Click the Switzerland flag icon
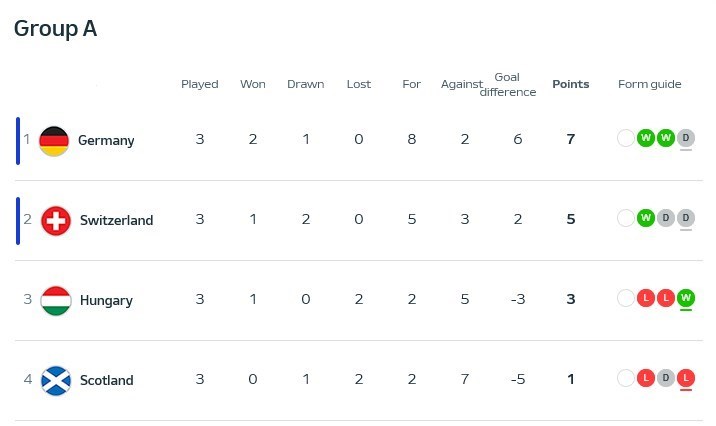This screenshot has width=716, height=426. pyautogui.click(x=56, y=221)
